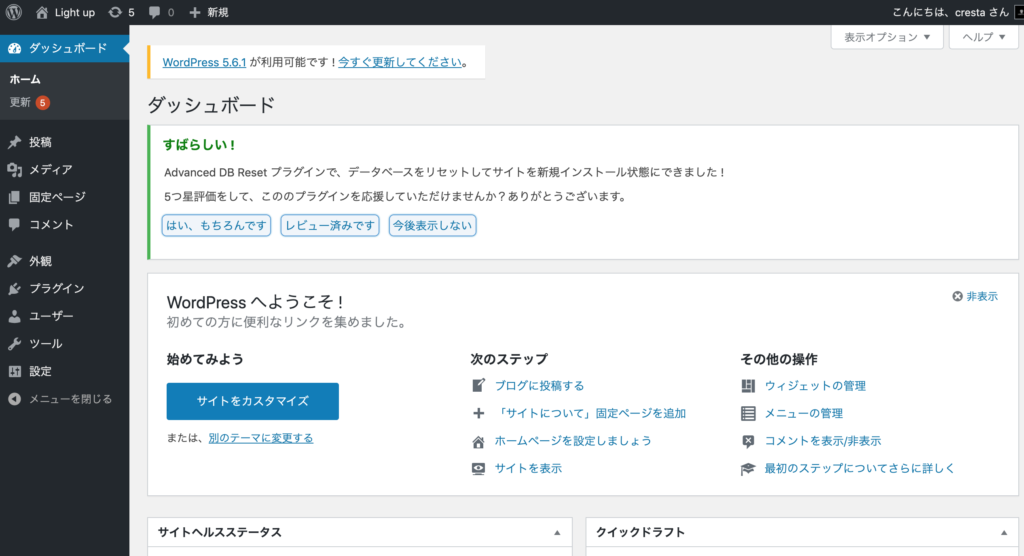The image size is (1024, 556).
Task: Click the collapse menu arrow icon
Action: pyautogui.click(x=14, y=399)
